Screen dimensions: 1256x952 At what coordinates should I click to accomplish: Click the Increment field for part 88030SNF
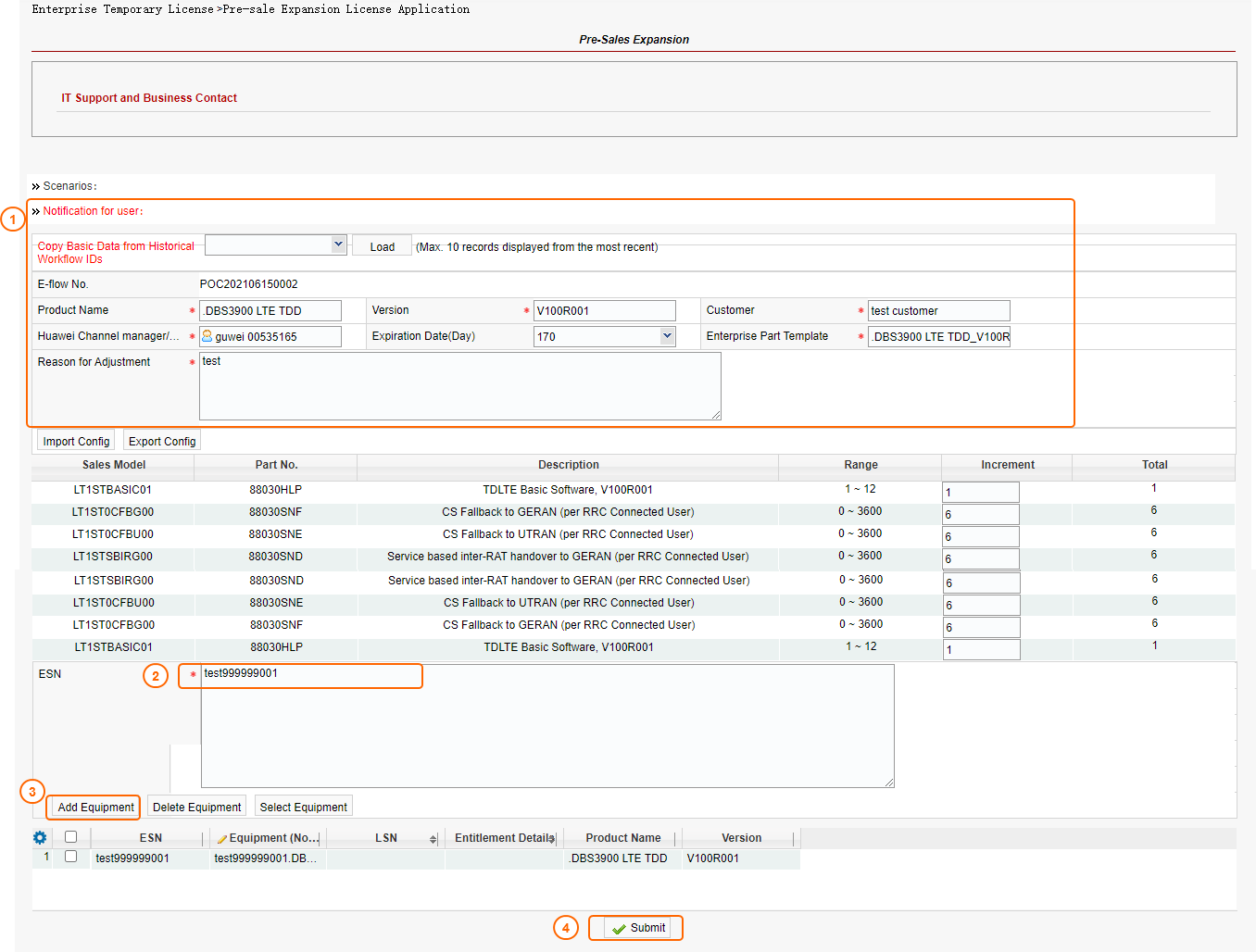click(981, 513)
